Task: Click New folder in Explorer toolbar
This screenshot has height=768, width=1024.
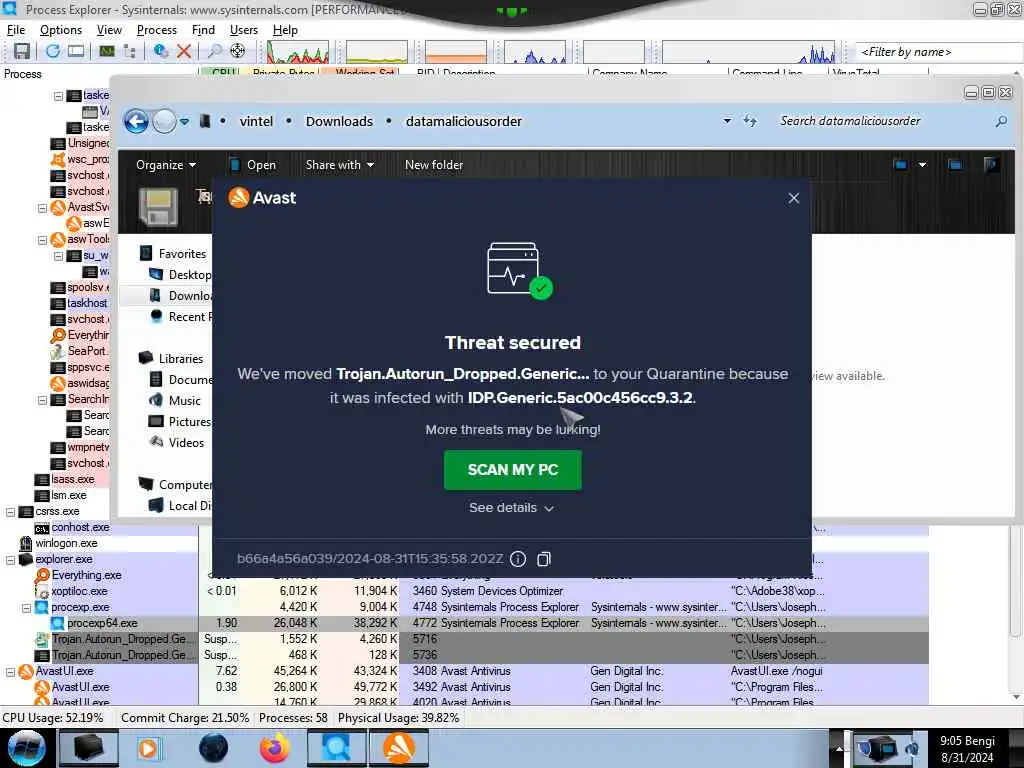Action: (x=434, y=165)
